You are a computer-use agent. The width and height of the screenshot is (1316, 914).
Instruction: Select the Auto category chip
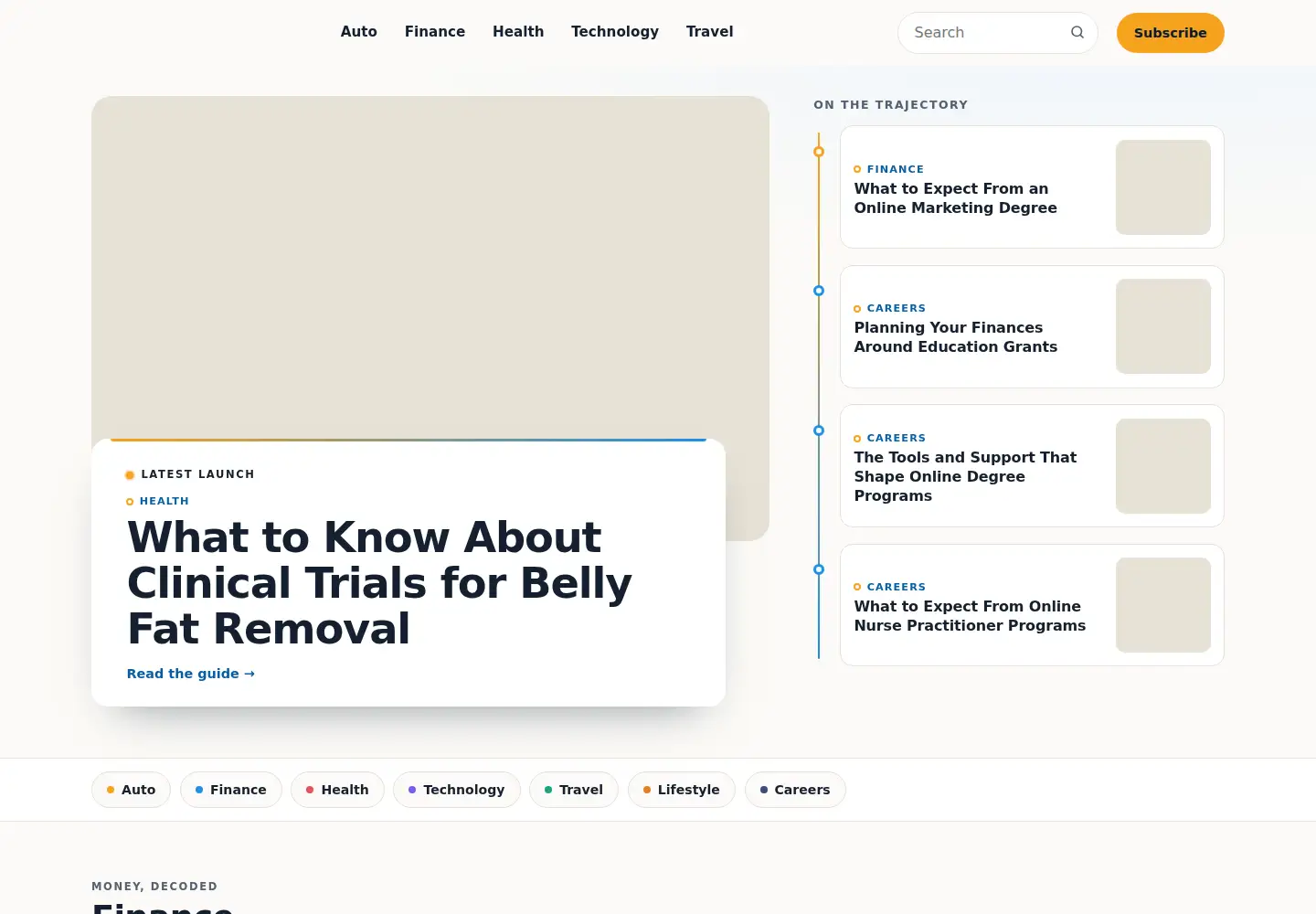point(131,790)
